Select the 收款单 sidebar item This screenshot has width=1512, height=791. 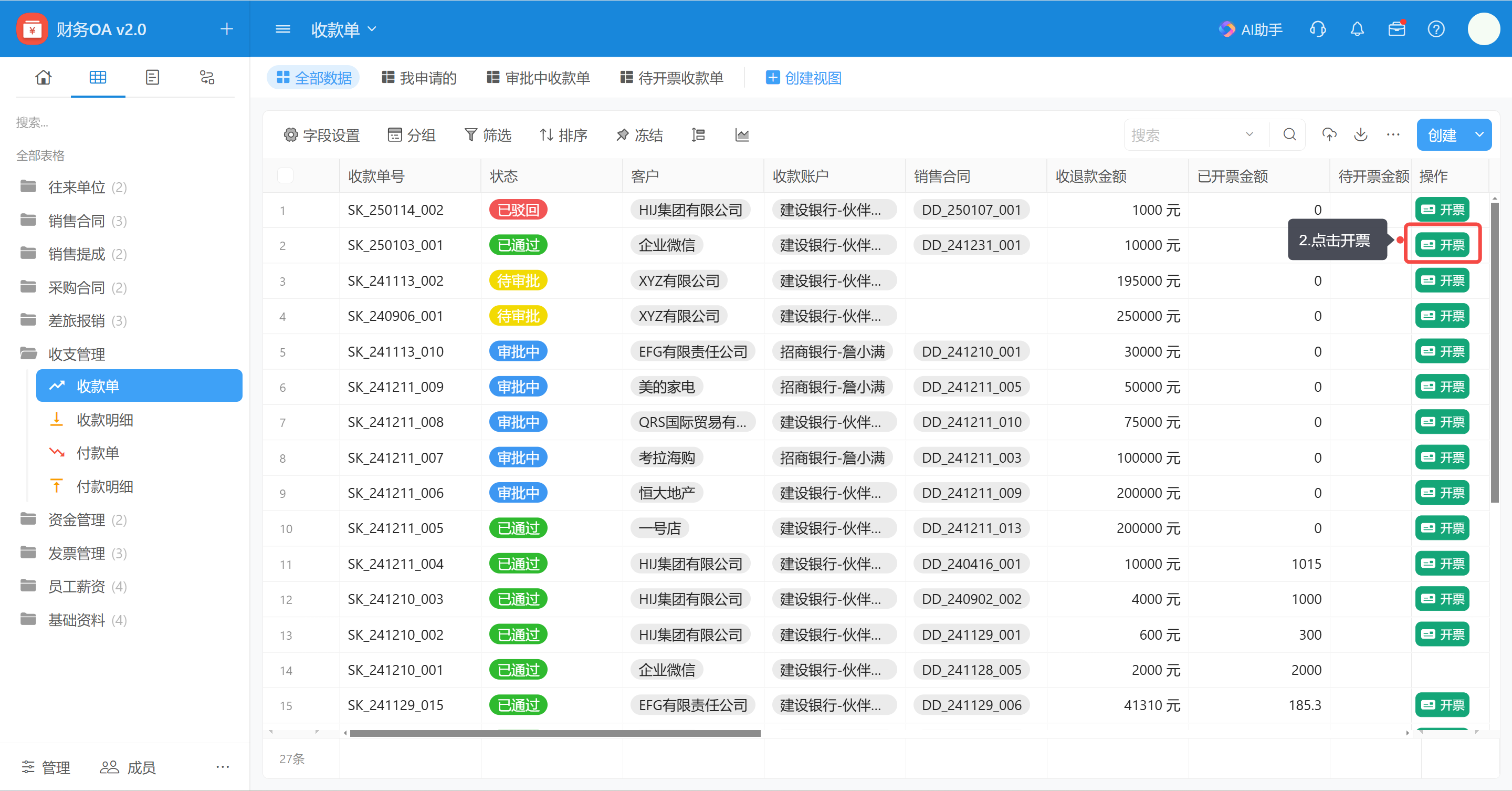(x=139, y=386)
